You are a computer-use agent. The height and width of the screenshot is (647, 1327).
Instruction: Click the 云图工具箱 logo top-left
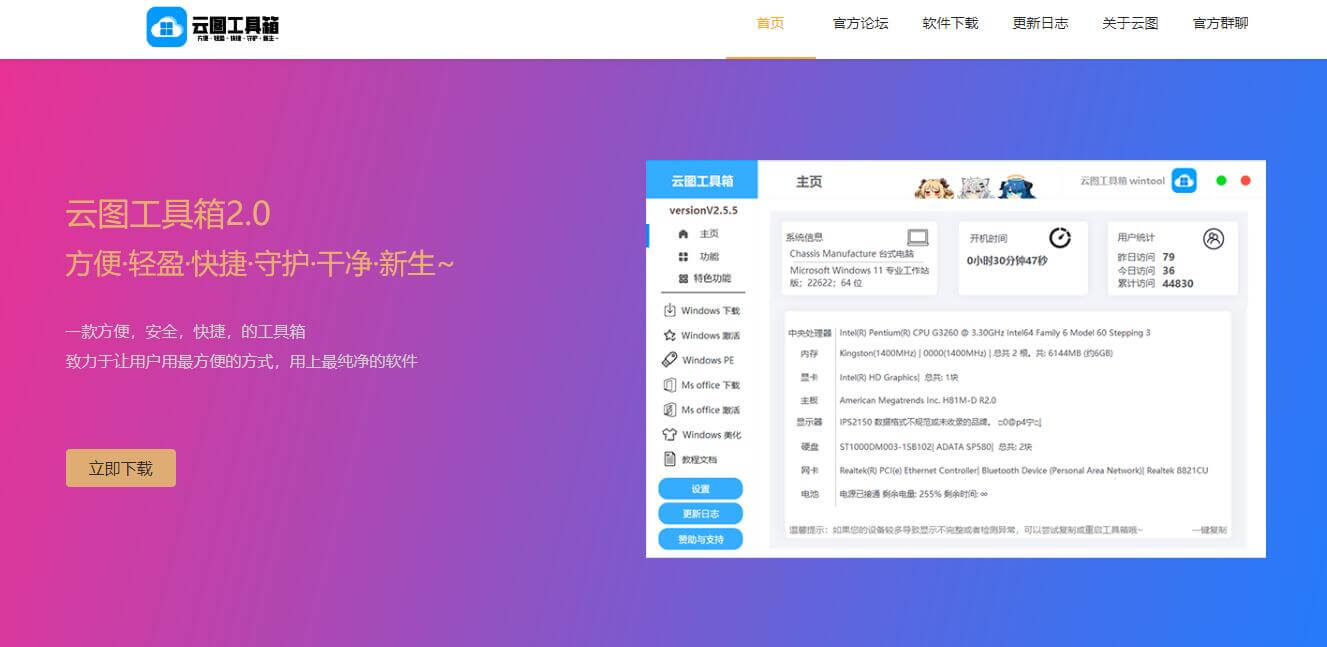210,26
